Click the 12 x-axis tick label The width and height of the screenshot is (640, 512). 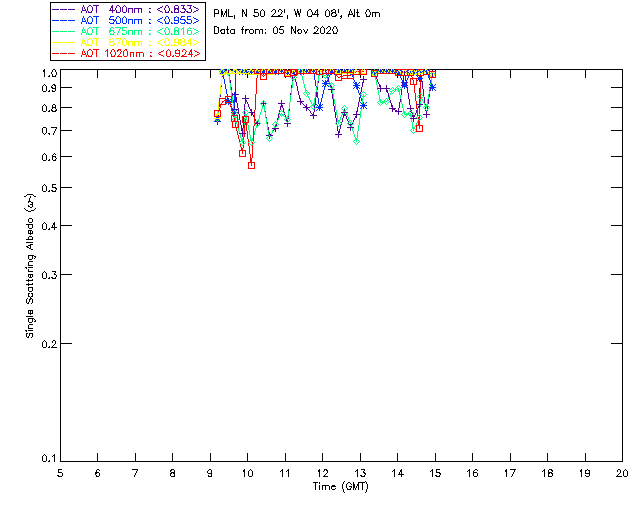[322, 473]
